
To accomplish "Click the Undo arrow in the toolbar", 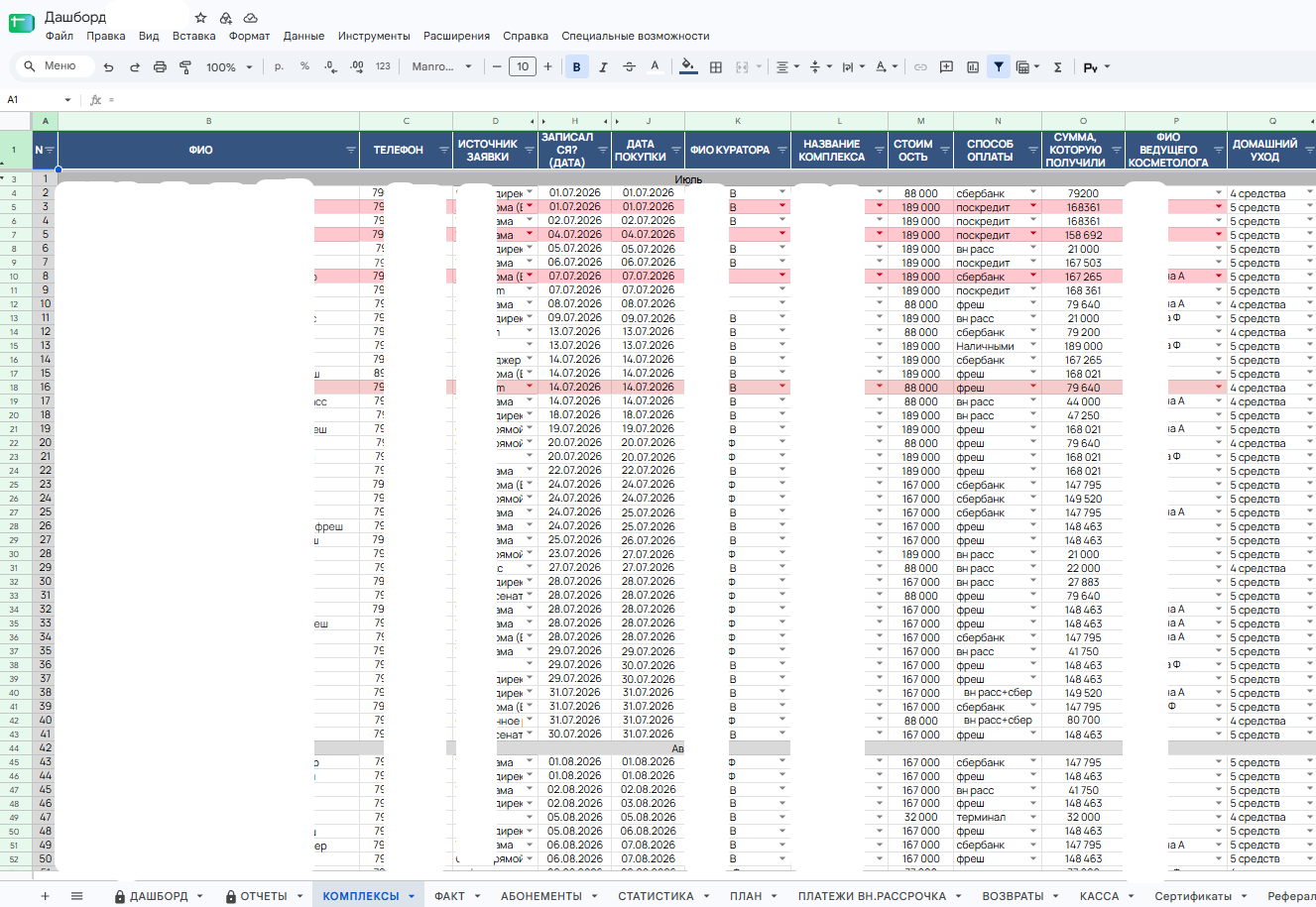I will click(108, 67).
